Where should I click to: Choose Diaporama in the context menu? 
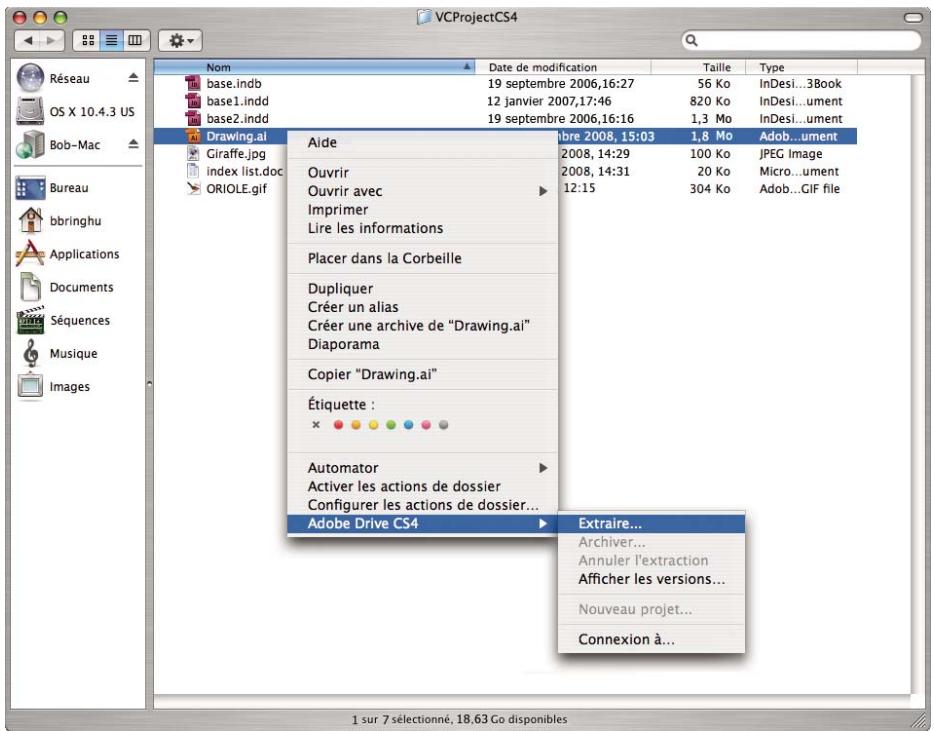(x=422, y=344)
